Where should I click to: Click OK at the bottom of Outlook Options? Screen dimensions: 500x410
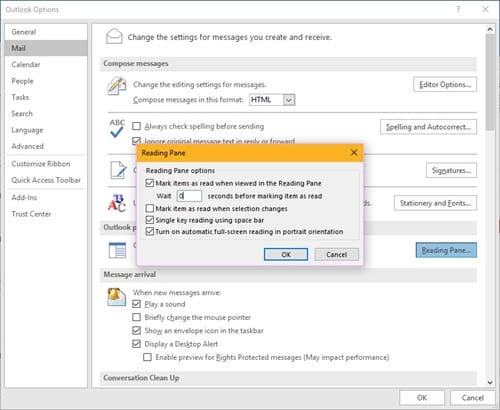tap(422, 397)
